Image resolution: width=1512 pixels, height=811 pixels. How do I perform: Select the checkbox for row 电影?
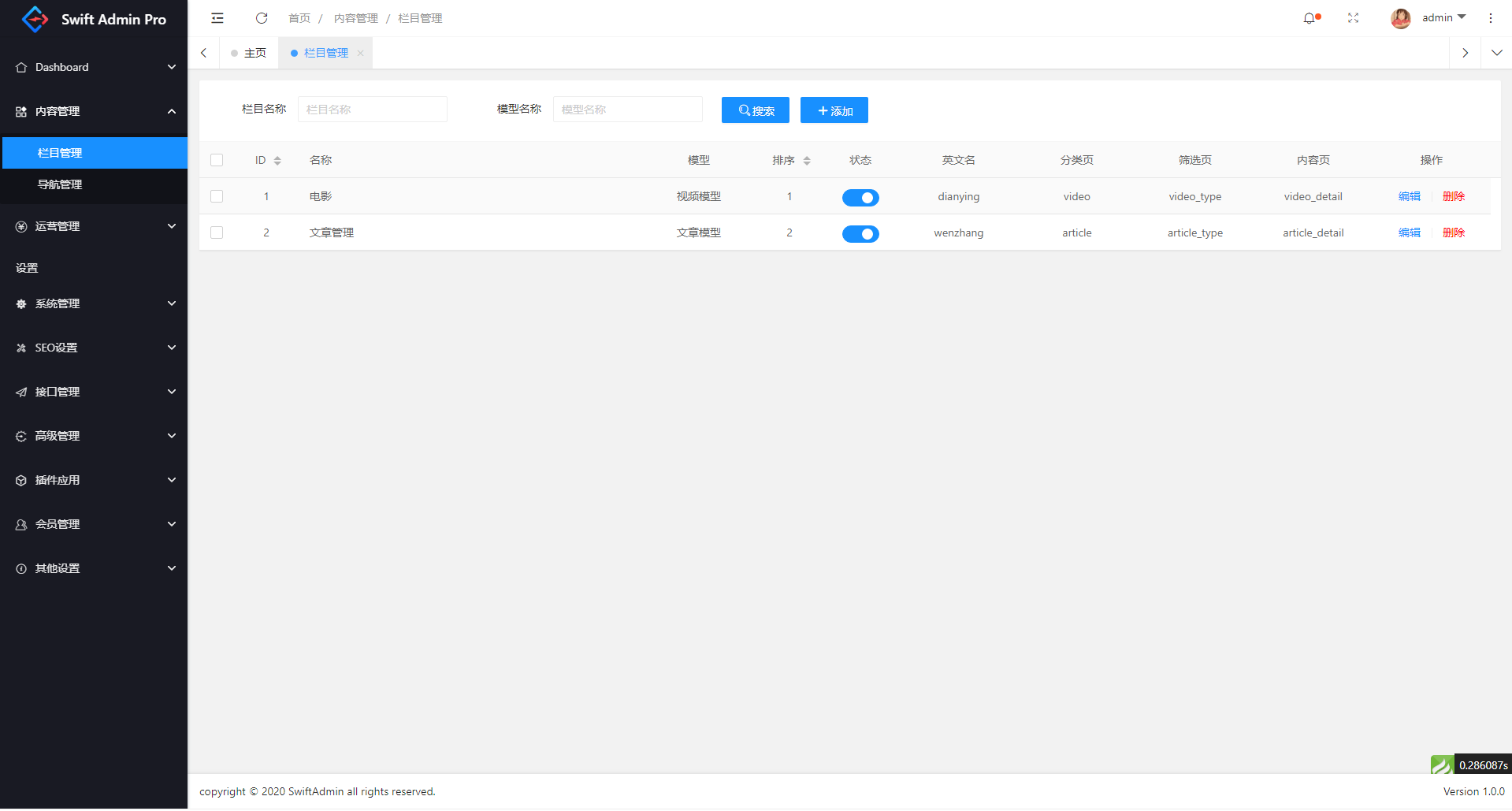pos(217,197)
